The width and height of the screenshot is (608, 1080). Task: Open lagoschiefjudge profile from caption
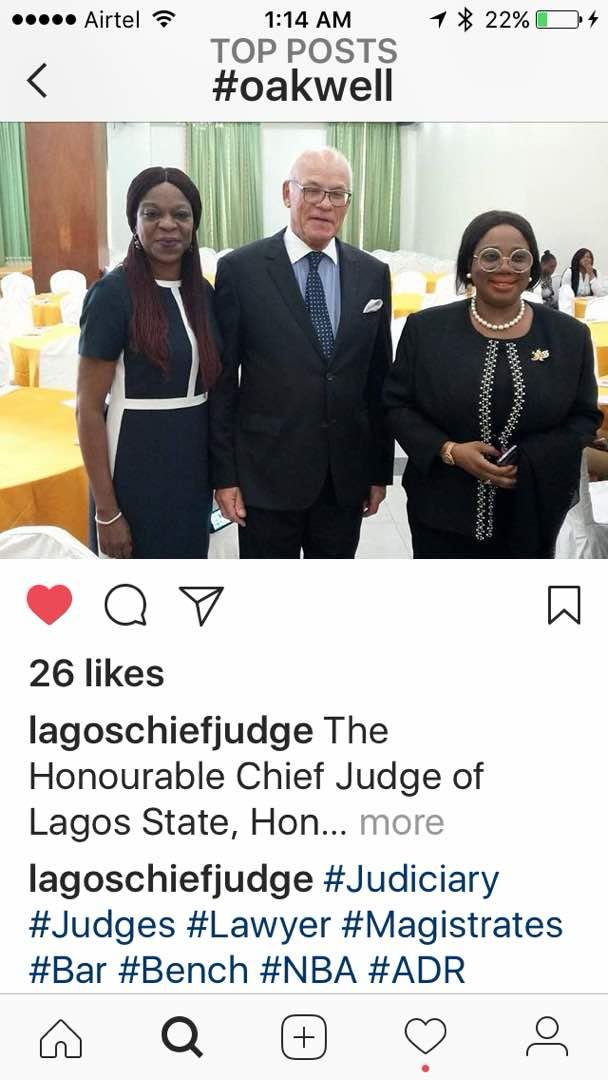(x=171, y=733)
